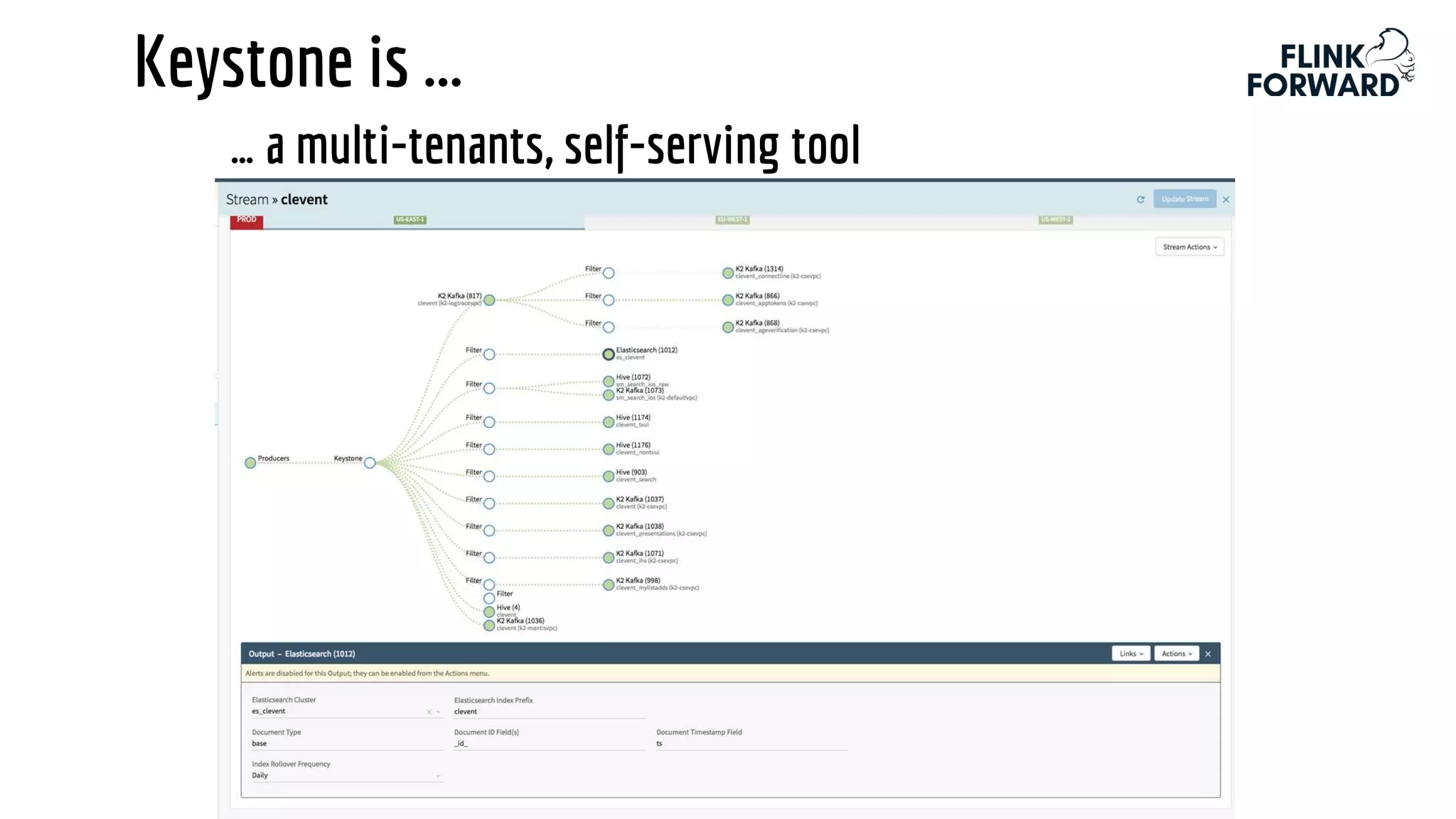Click the K2 Kafka (1038) presentations node
Viewport: 1456px width, 819px height.
pyautogui.click(x=609, y=530)
